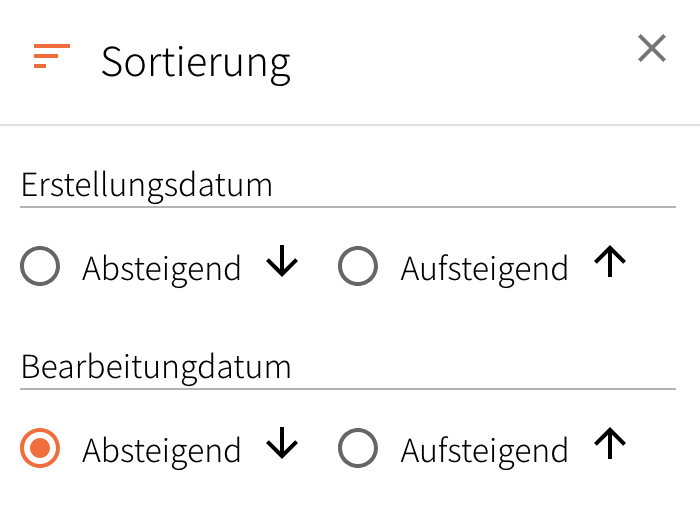Click down arrow icon for Erstellungsdatum descending
Screen dimensions: 700x520
282,263
